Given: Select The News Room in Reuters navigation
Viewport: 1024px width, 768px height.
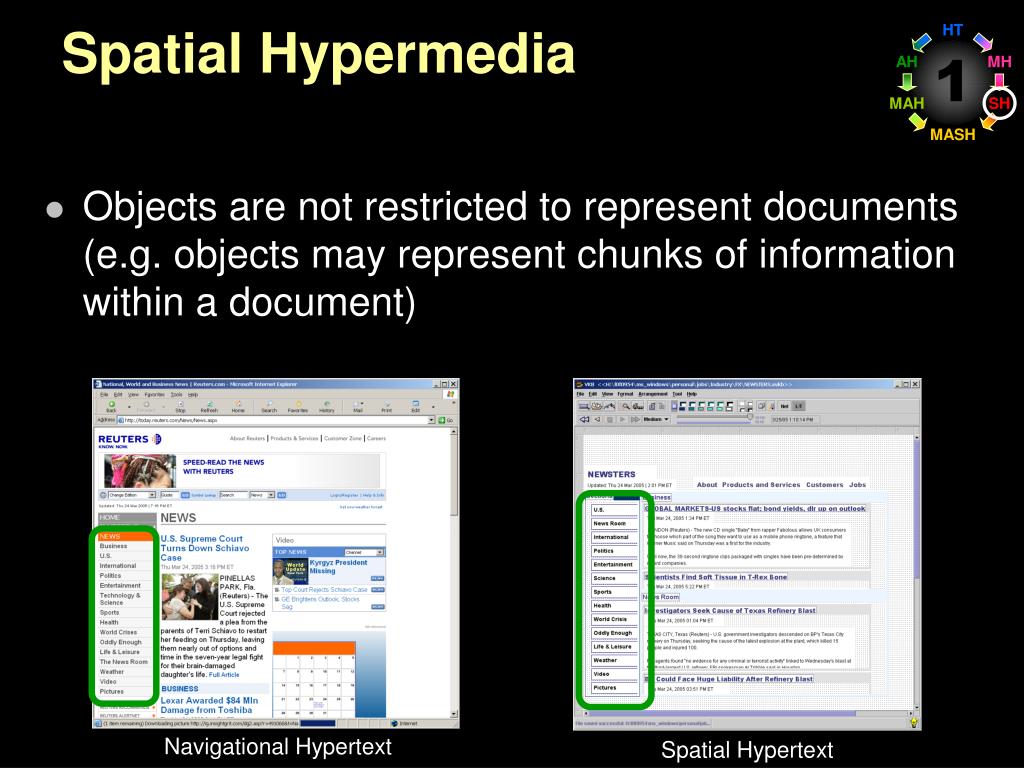Looking at the screenshot, I should point(123,662).
